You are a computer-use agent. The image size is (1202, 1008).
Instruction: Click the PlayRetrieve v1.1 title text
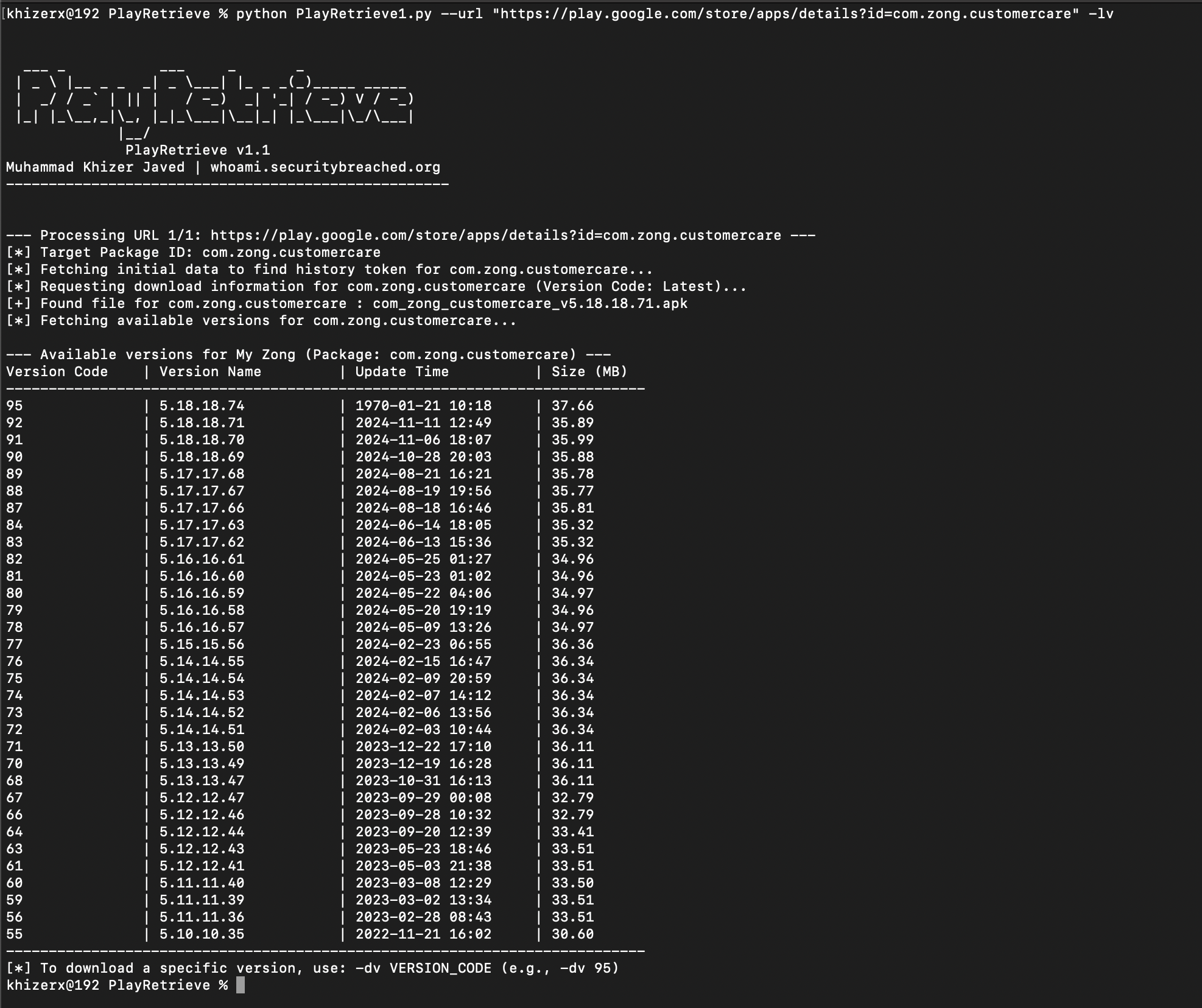(197, 150)
